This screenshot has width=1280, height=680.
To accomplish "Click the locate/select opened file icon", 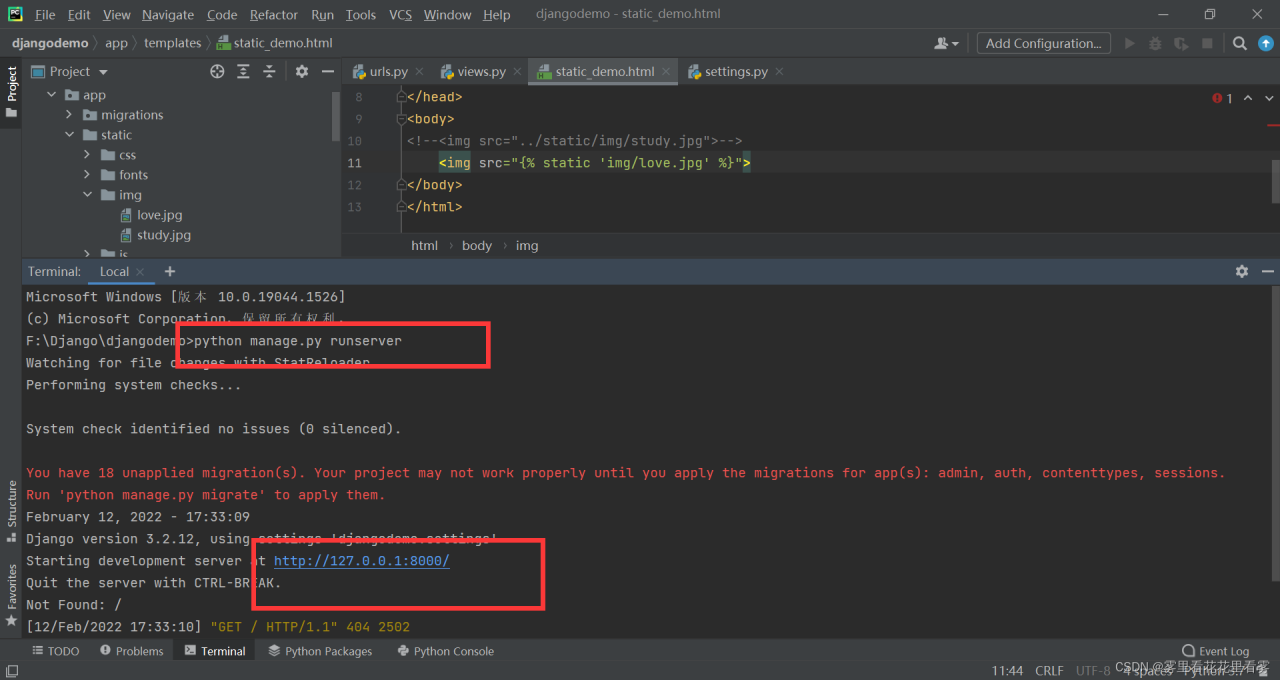I will click(x=217, y=72).
